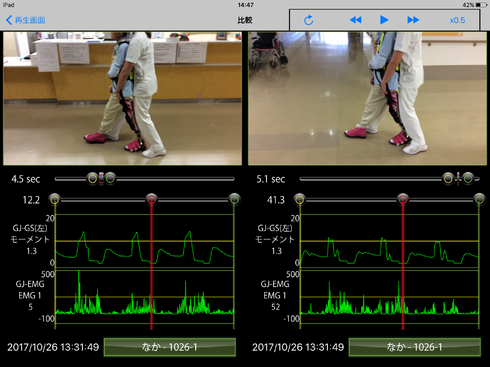Click red current-position marker on right 5.1 sec slider
This screenshot has width=490, height=367.
click(458, 179)
